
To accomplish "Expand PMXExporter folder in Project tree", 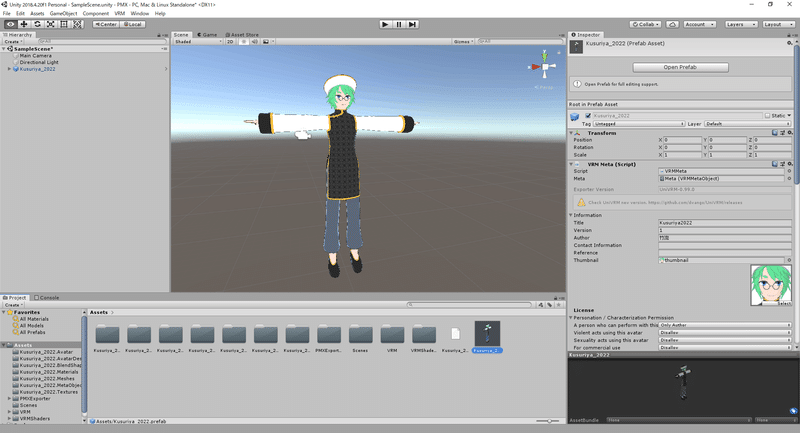I will [x=9, y=398].
